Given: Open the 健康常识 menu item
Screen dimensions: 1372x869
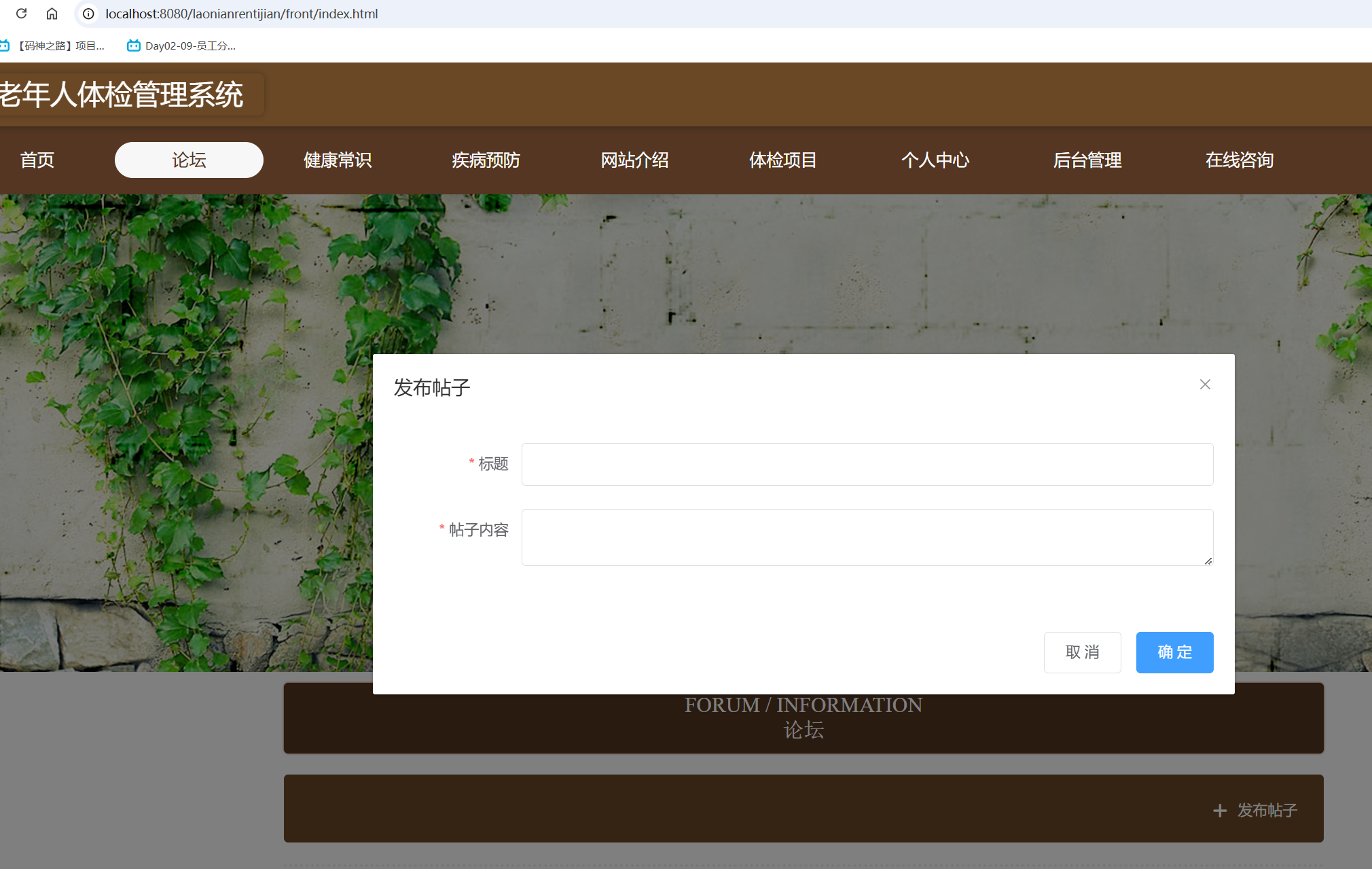Looking at the screenshot, I should tap(338, 160).
